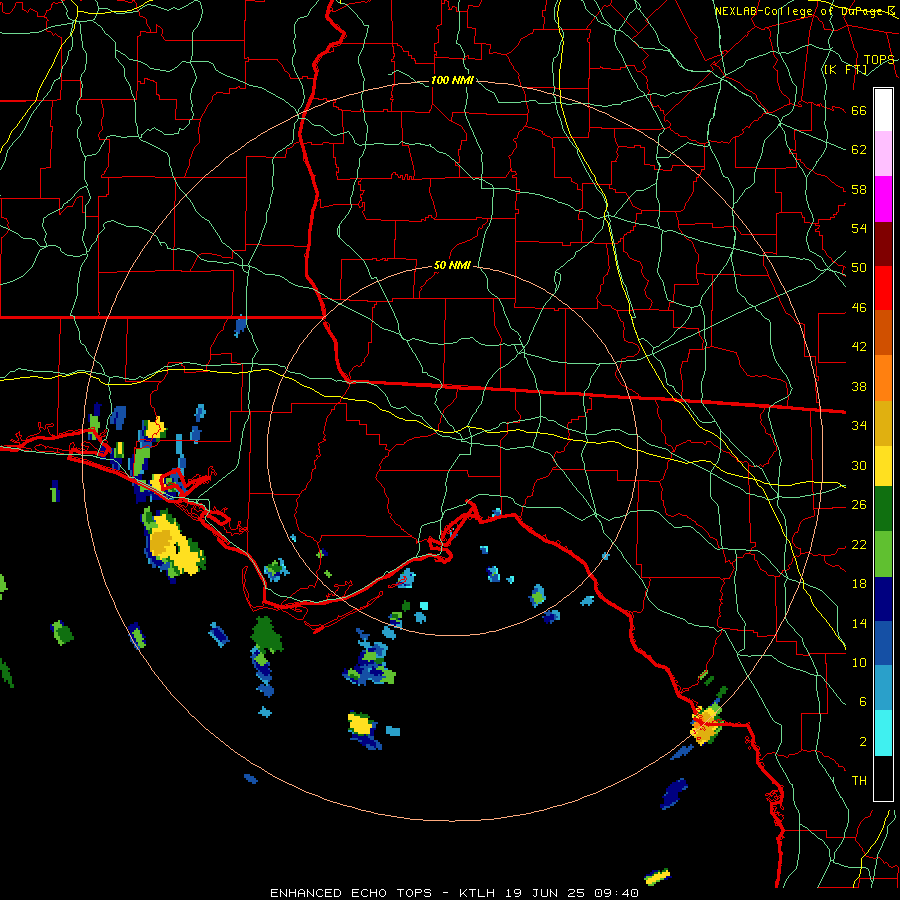The width and height of the screenshot is (900, 900).
Task: Click the '42' legend value
Action: pyautogui.click(x=859, y=347)
